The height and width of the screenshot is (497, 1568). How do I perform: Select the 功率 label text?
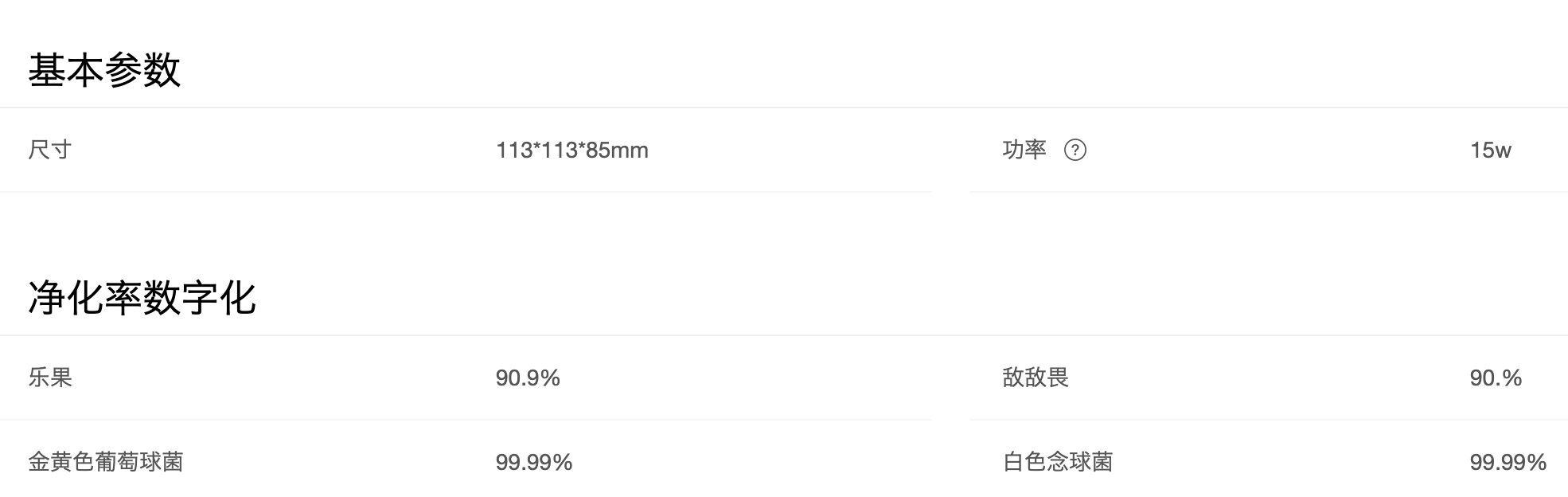coord(1024,150)
